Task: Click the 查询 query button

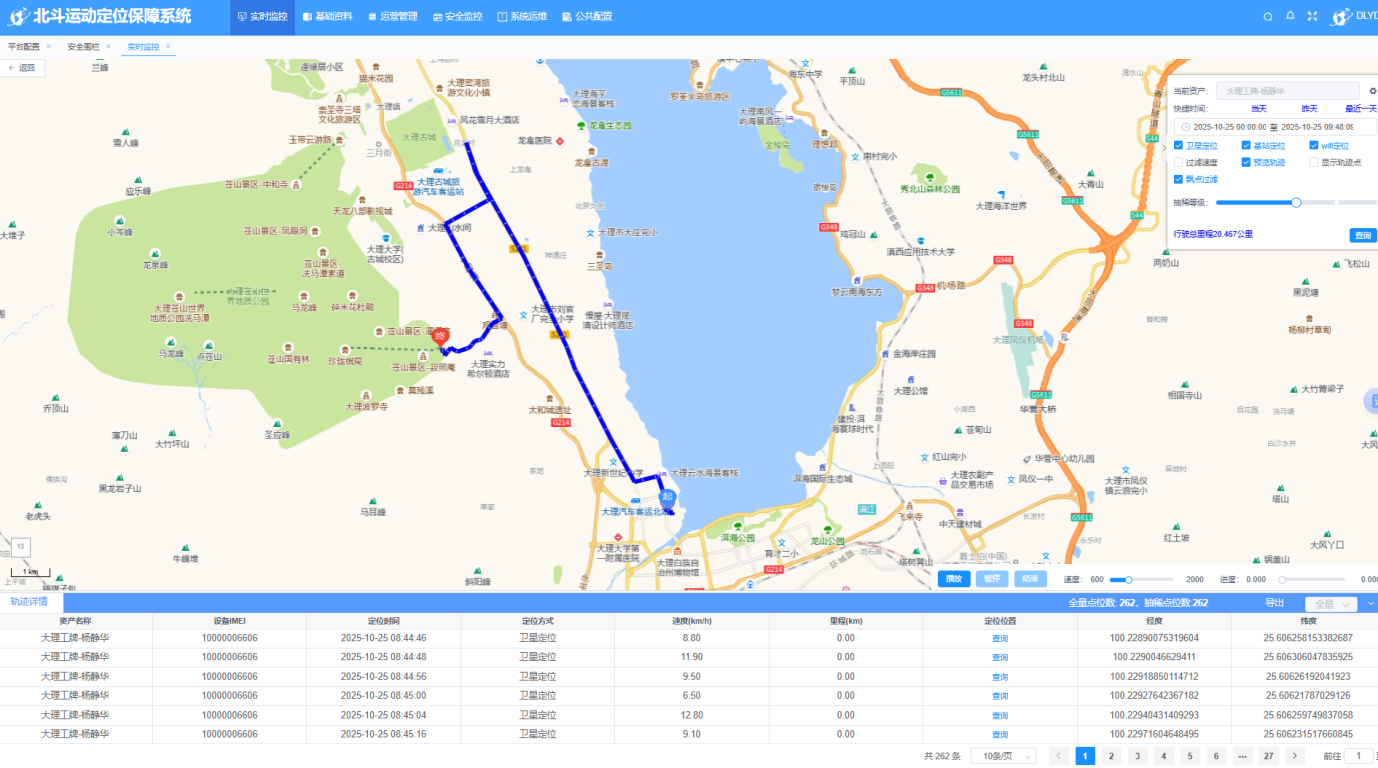Action: (1362, 235)
